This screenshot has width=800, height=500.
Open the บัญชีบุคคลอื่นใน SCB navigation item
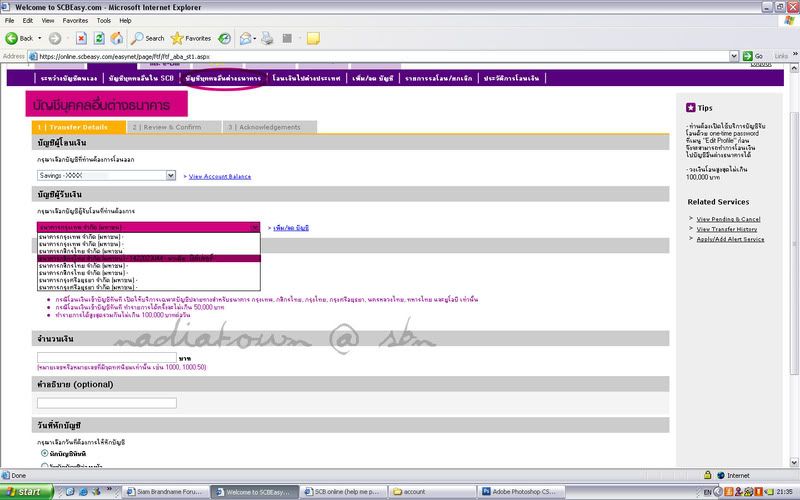click(x=141, y=78)
